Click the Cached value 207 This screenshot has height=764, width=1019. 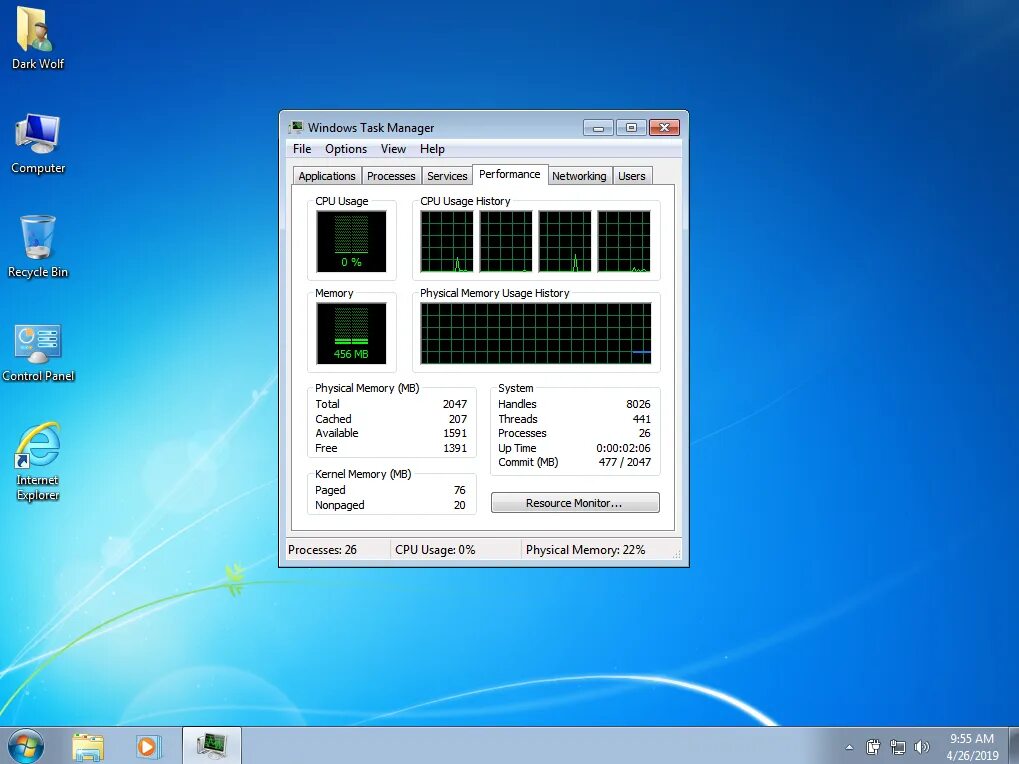coord(458,419)
